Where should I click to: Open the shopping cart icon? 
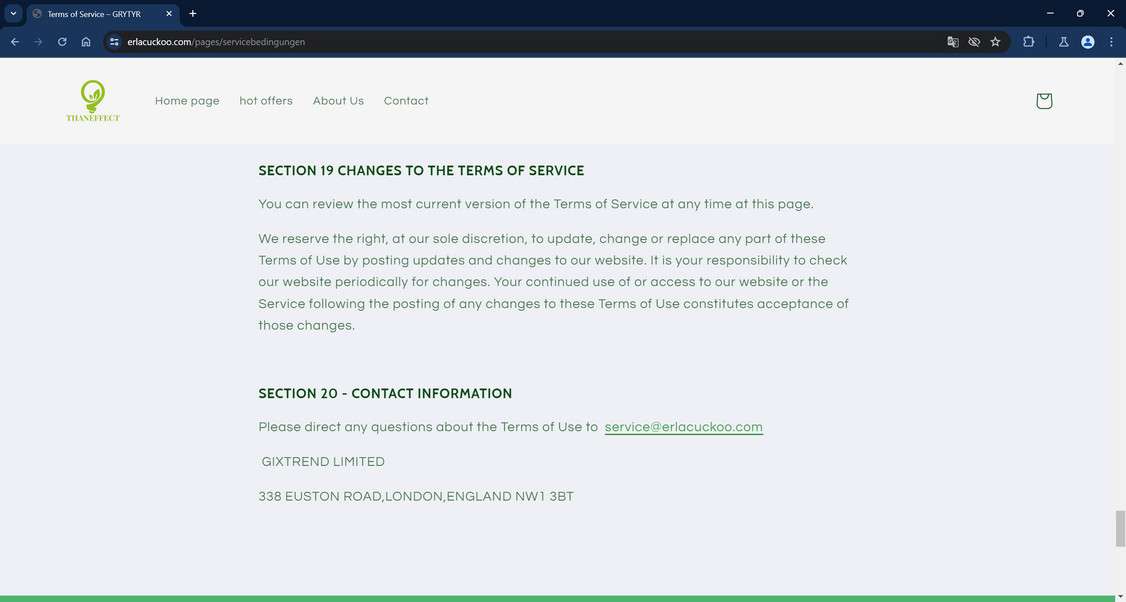click(x=1044, y=101)
